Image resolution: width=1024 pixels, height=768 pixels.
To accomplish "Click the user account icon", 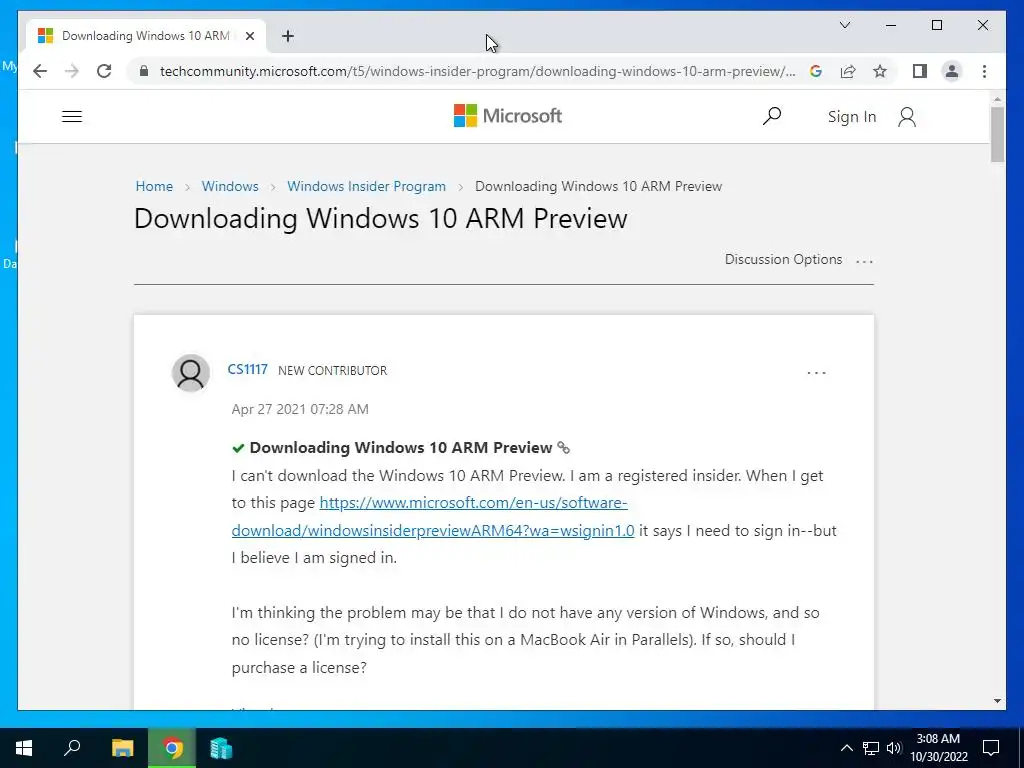I will [x=907, y=117].
